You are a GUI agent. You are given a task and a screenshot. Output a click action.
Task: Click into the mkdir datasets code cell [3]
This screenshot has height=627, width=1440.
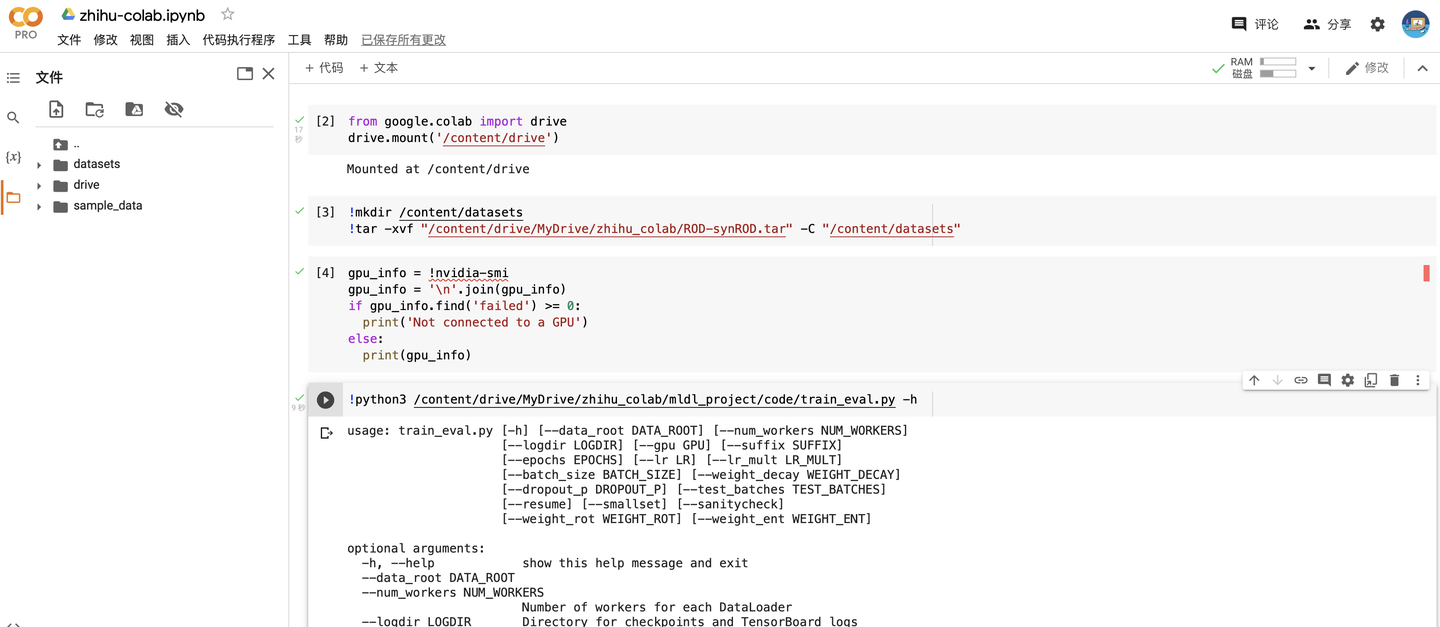pyautogui.click(x=872, y=221)
